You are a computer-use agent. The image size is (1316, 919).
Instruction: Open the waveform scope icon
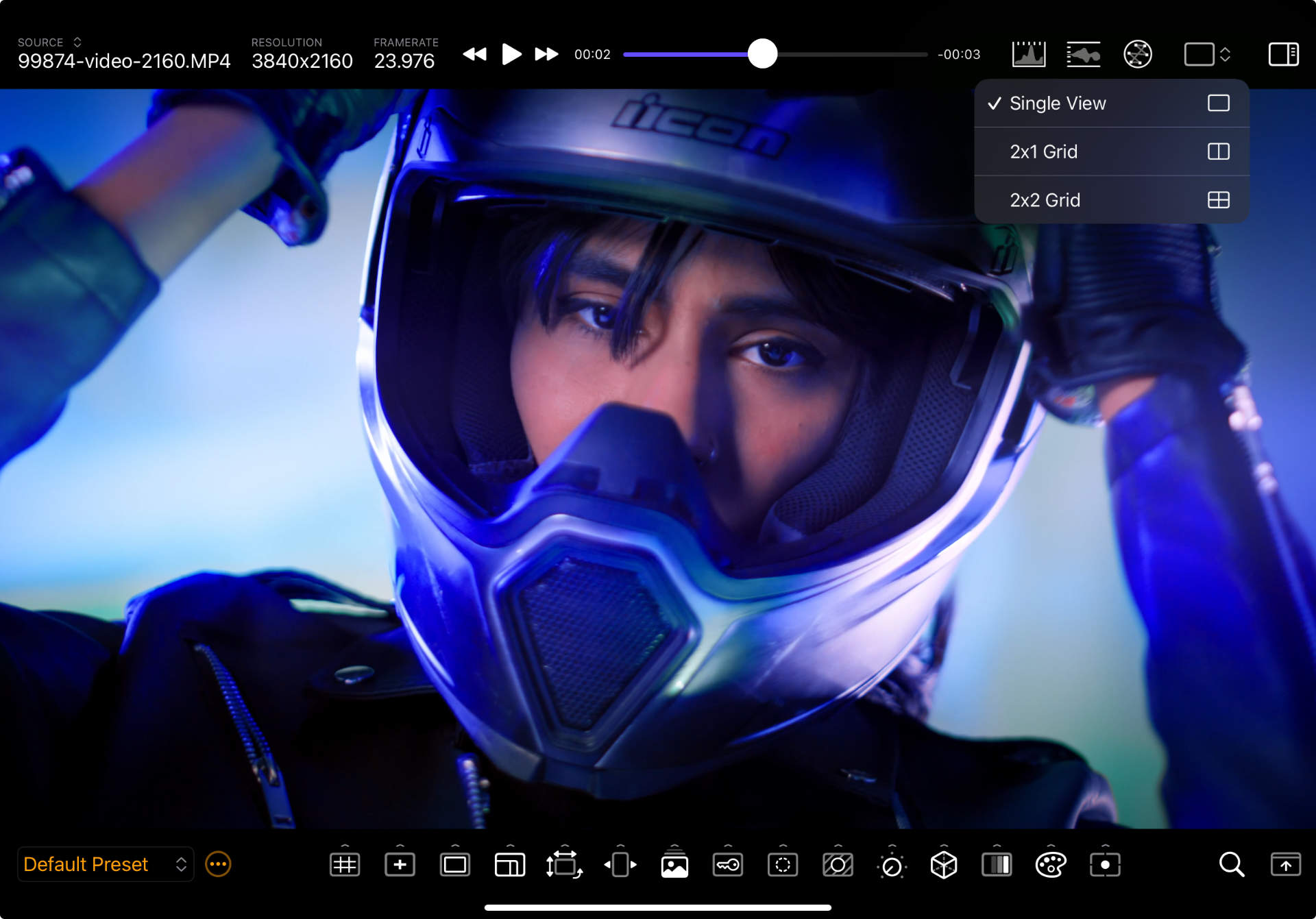(x=1083, y=54)
